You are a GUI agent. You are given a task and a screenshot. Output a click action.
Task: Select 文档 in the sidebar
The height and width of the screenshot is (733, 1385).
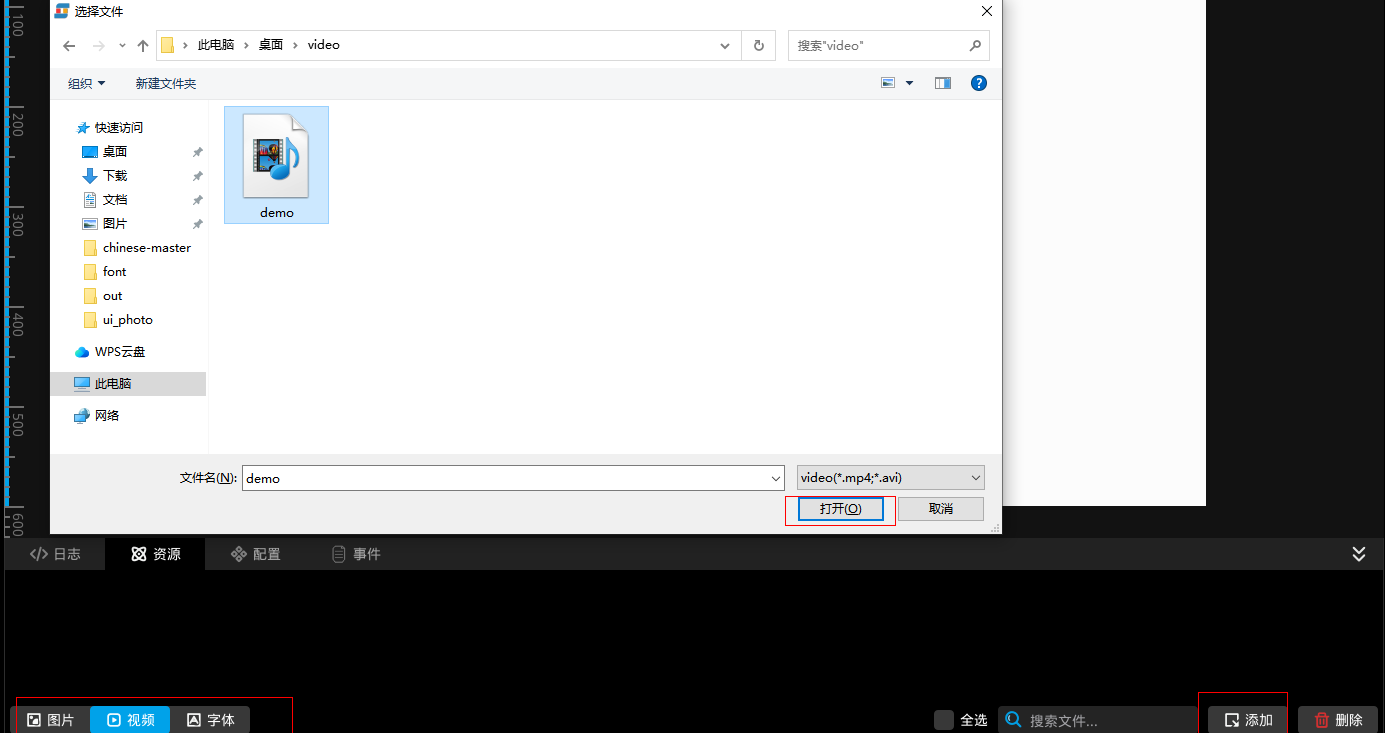(x=115, y=199)
